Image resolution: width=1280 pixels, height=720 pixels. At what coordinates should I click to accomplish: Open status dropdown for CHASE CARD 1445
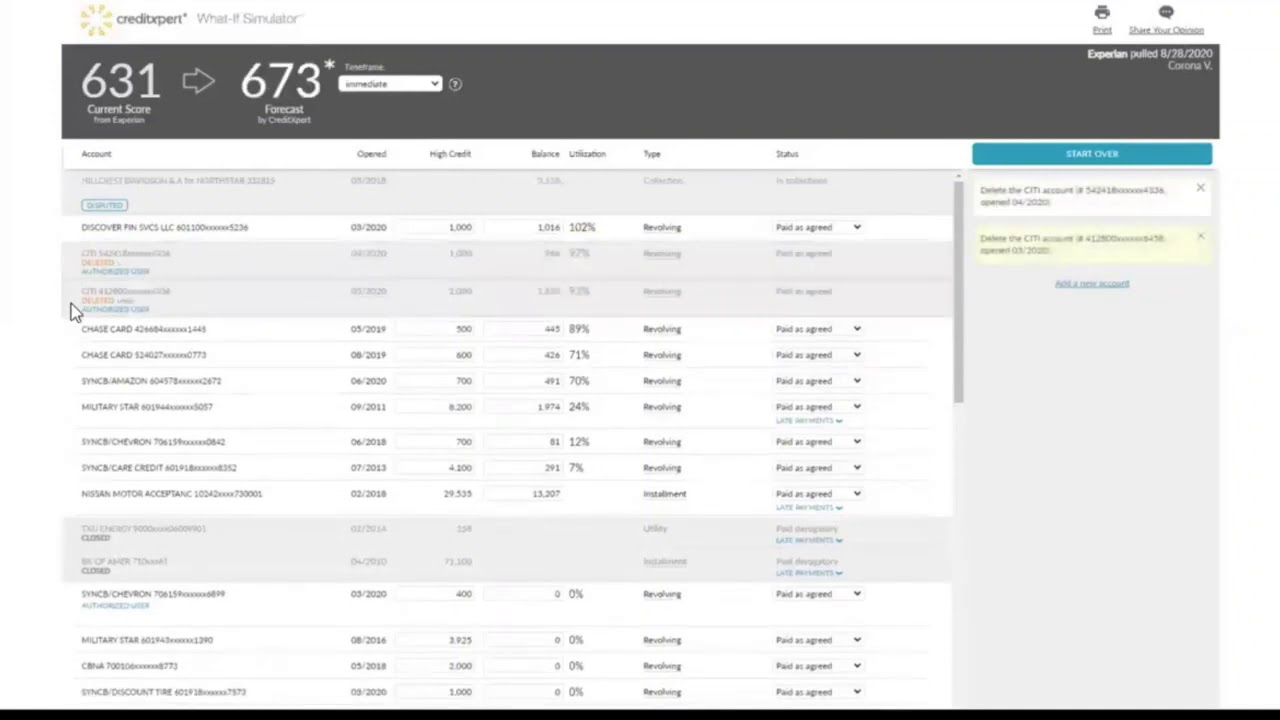click(818, 329)
